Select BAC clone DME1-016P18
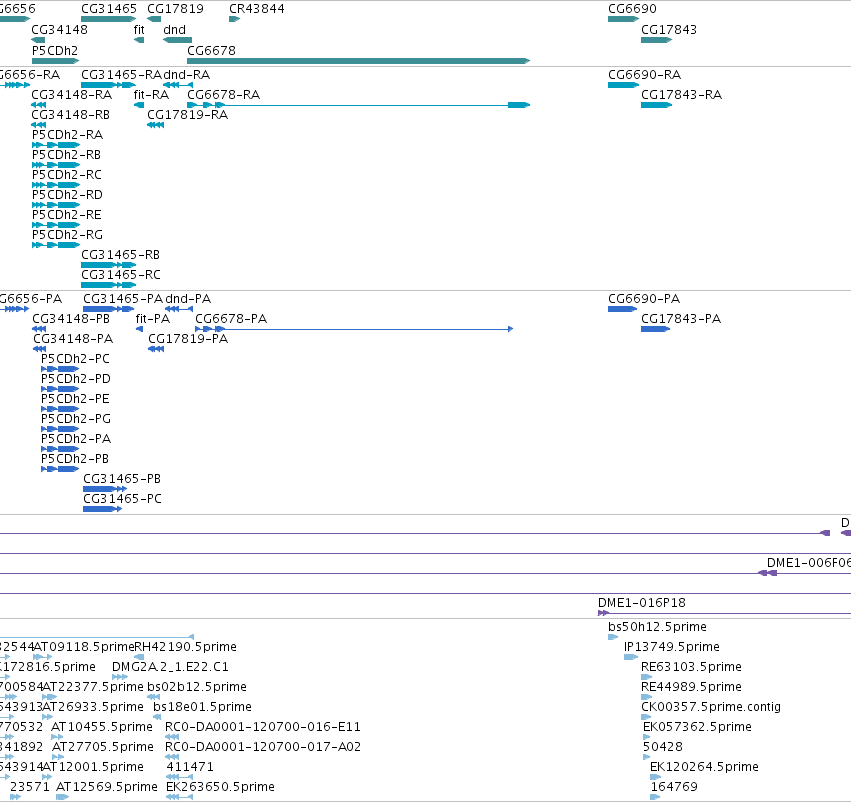The height and width of the screenshot is (802, 851). click(642, 603)
